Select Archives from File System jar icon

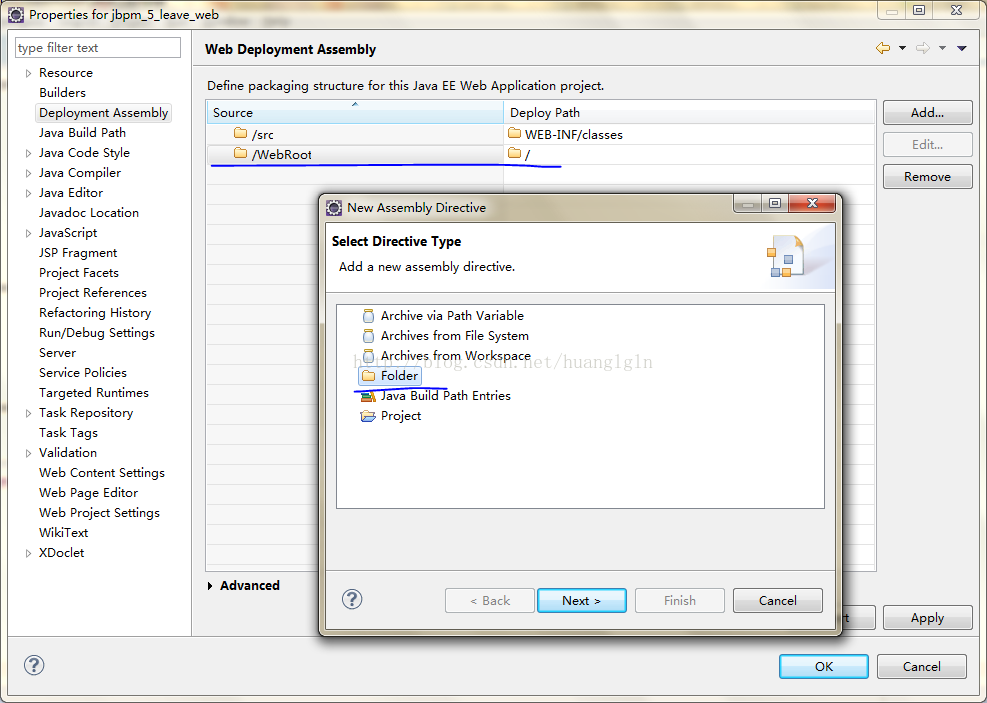pyautogui.click(x=368, y=335)
